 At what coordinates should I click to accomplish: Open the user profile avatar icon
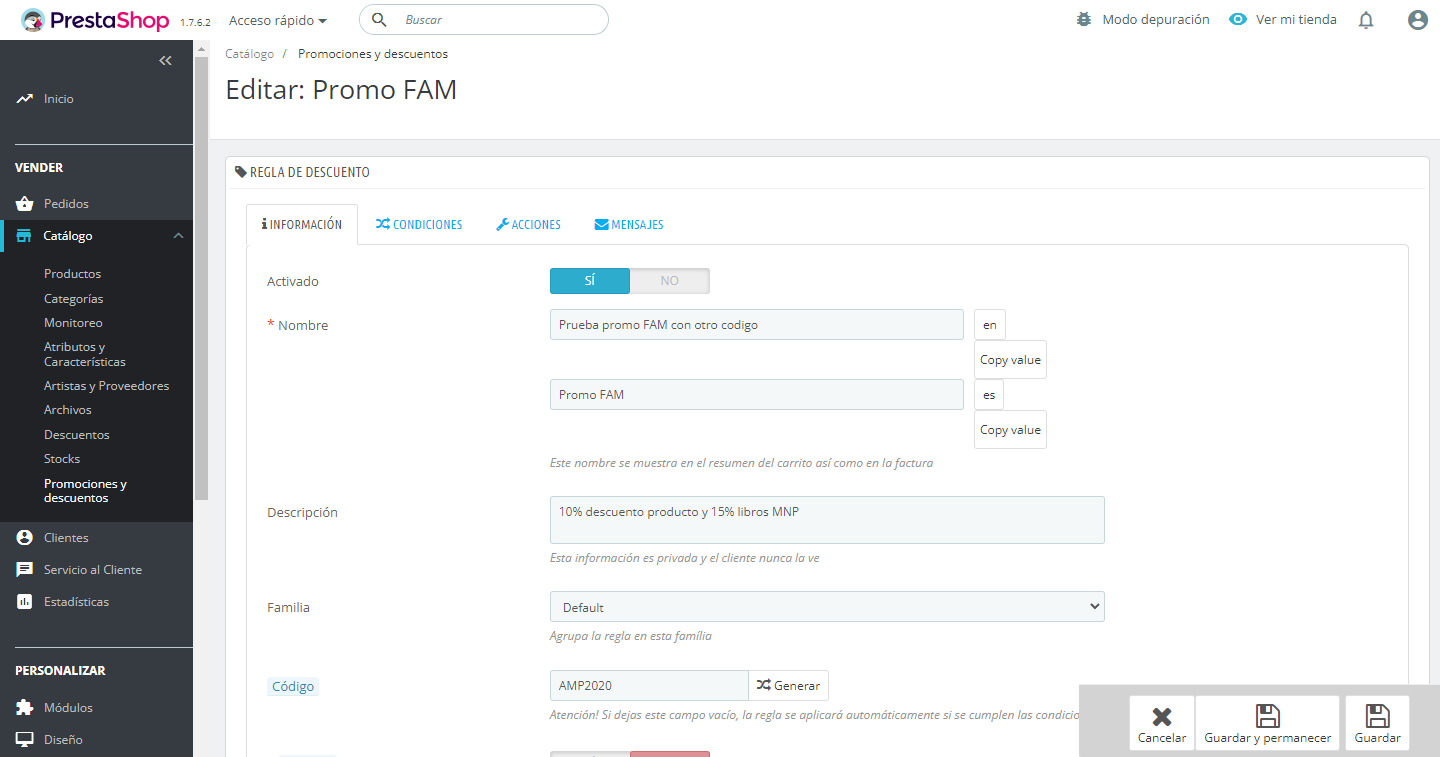[x=1417, y=20]
